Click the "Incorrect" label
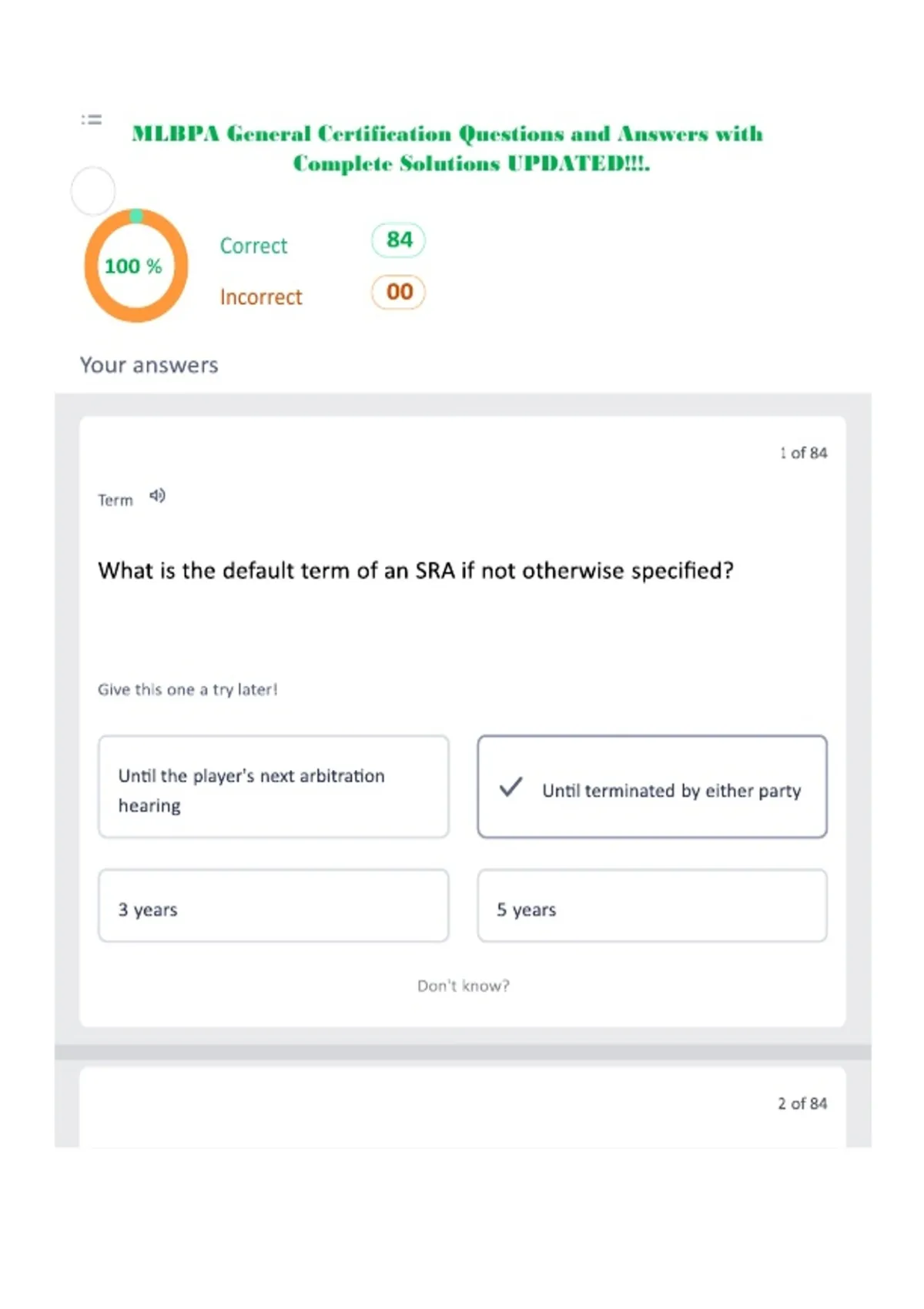924x1309 pixels. (261, 297)
